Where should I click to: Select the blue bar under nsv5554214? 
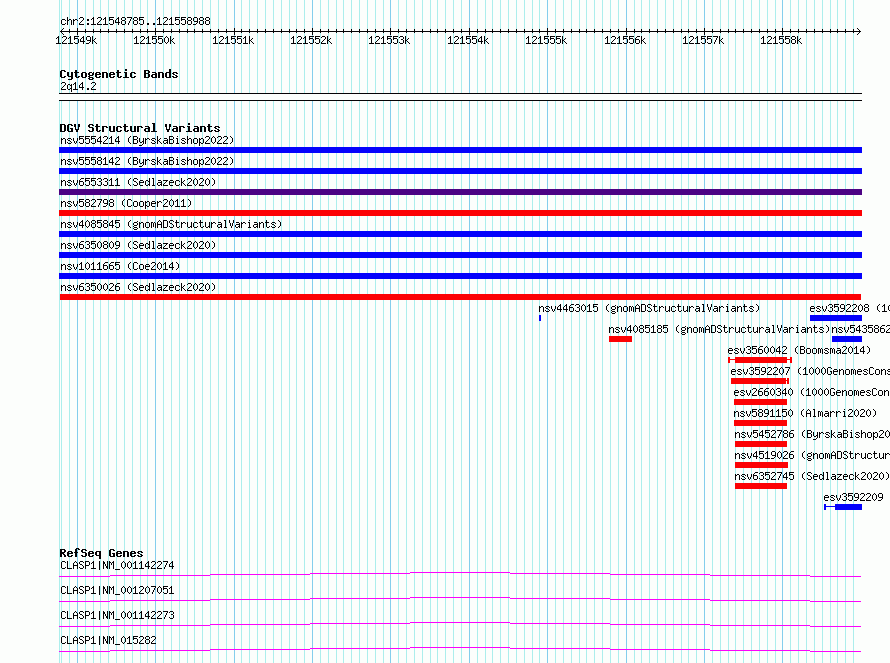coord(460,150)
